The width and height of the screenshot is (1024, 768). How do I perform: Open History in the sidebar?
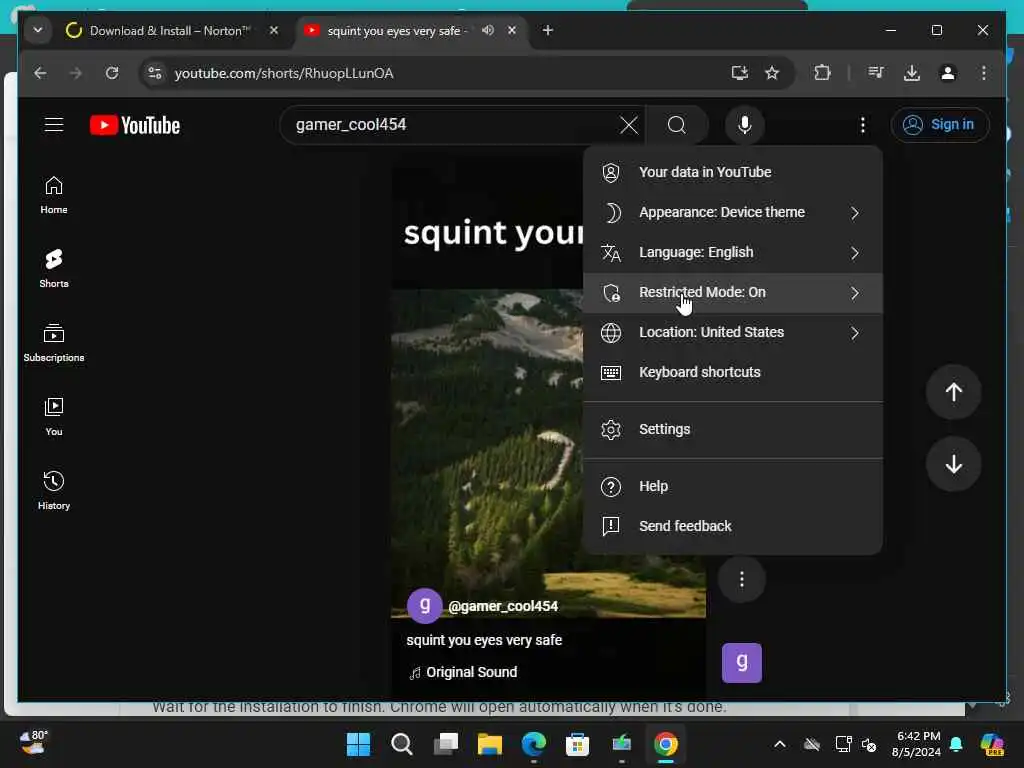tap(54, 491)
